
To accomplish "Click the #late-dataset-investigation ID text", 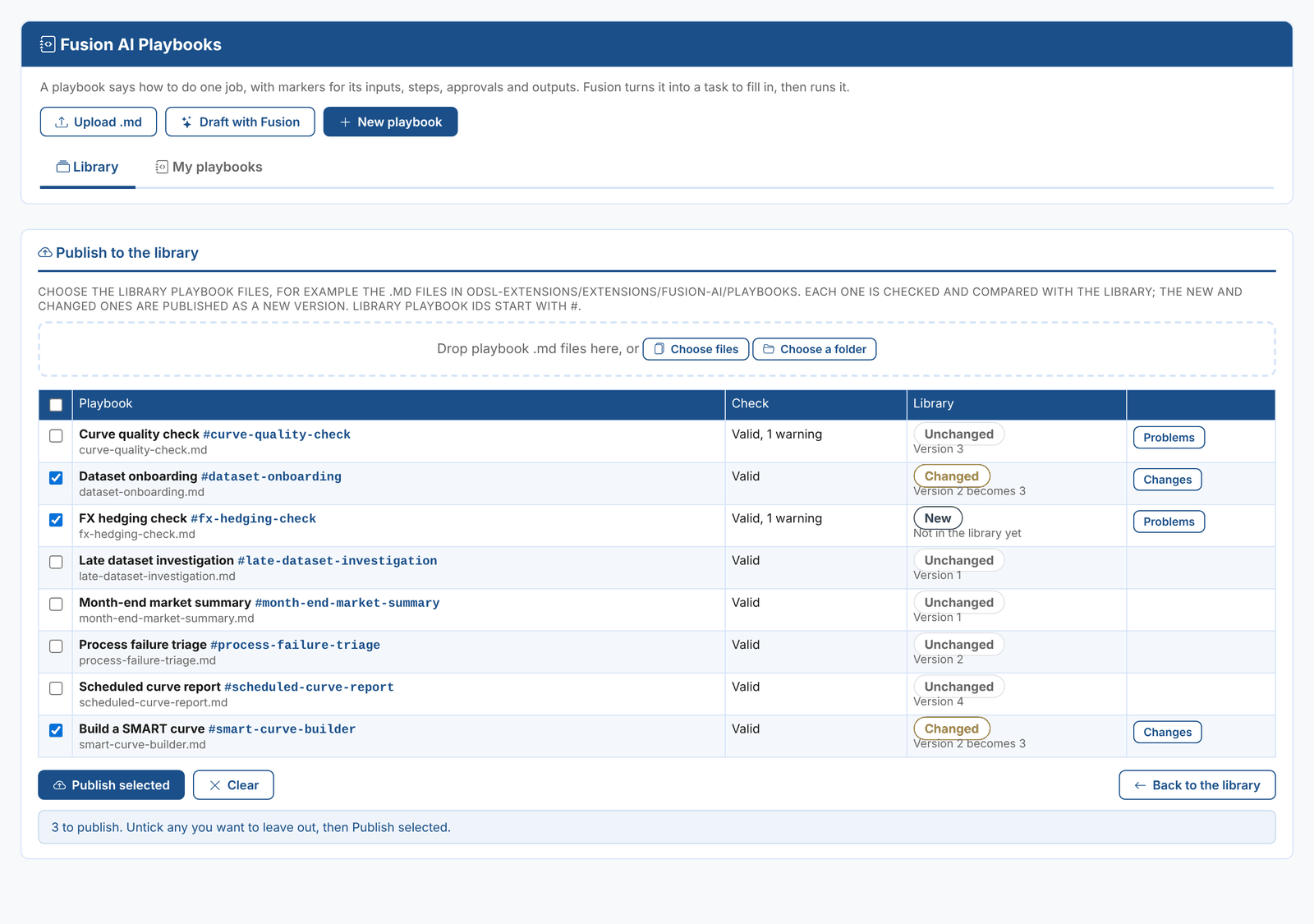I will point(337,561).
